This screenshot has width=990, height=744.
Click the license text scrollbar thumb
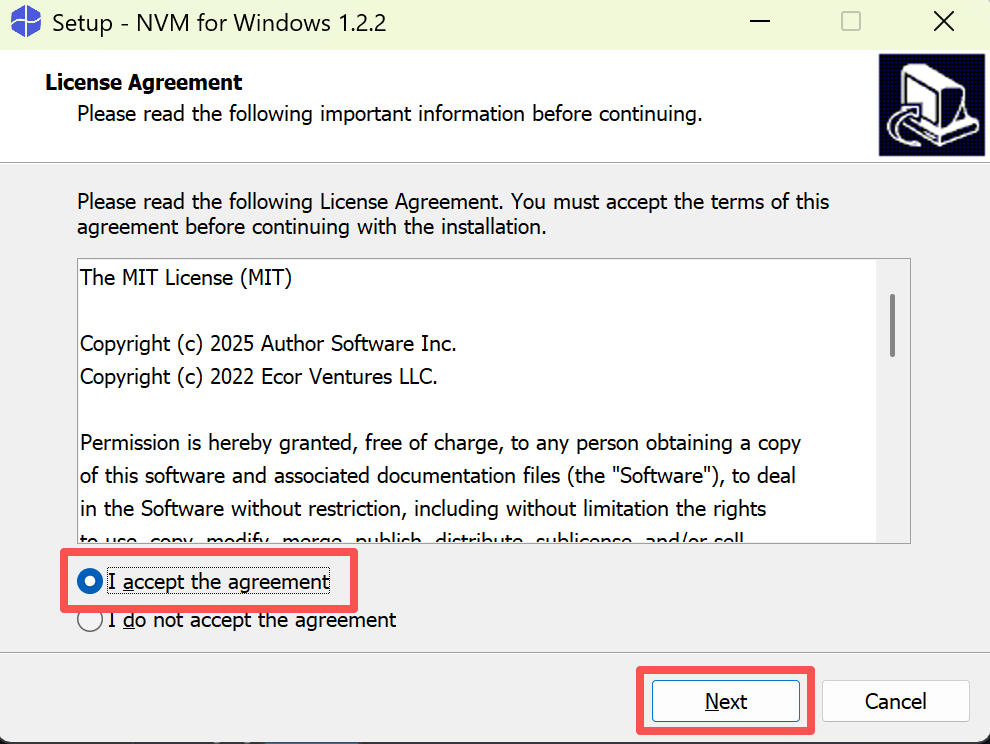[892, 325]
